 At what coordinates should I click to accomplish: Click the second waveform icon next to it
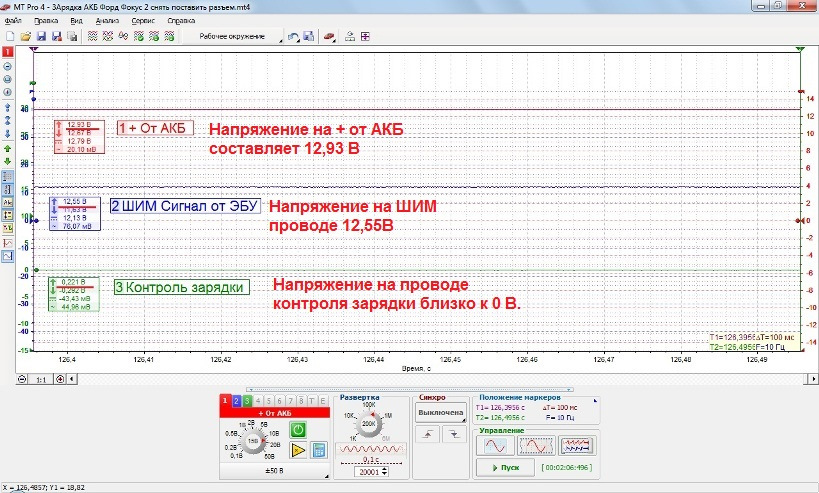(x=108, y=36)
